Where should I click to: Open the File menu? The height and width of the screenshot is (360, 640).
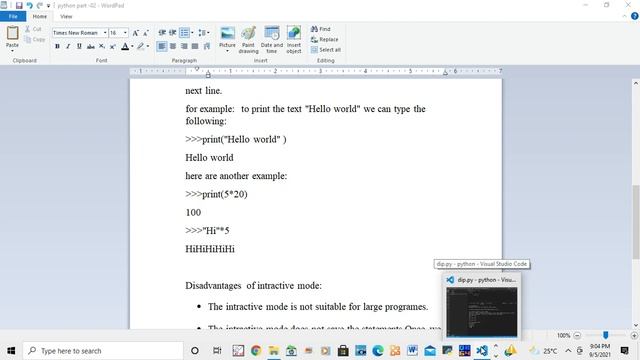(13, 16)
